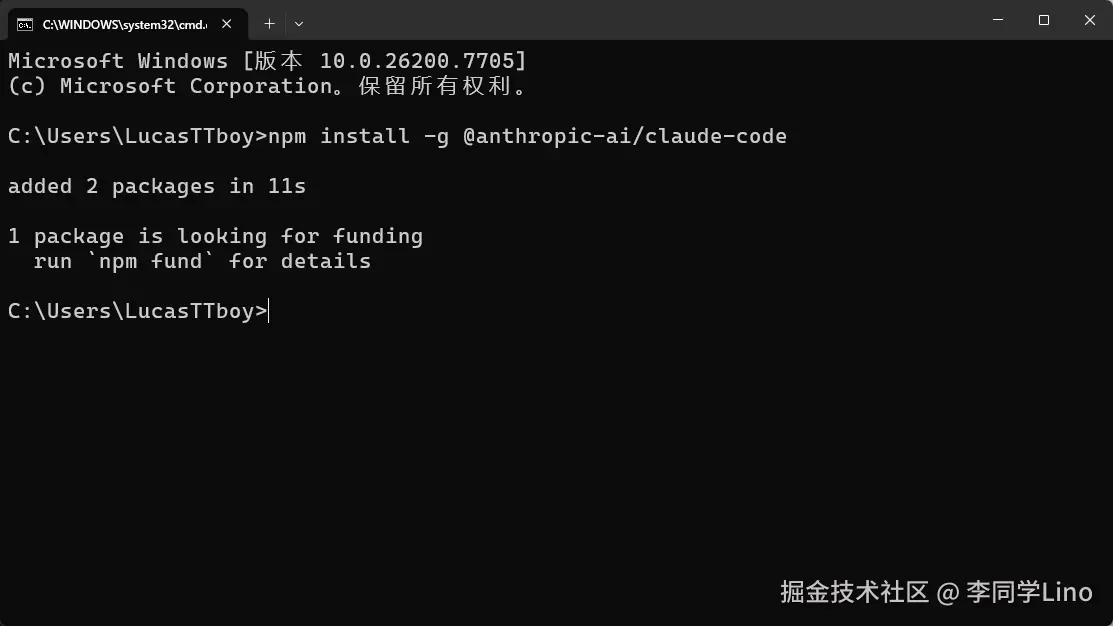Screen dimensions: 1113x626
Task: Click the 'added 2 packages in 11s' line
Action: tap(157, 186)
